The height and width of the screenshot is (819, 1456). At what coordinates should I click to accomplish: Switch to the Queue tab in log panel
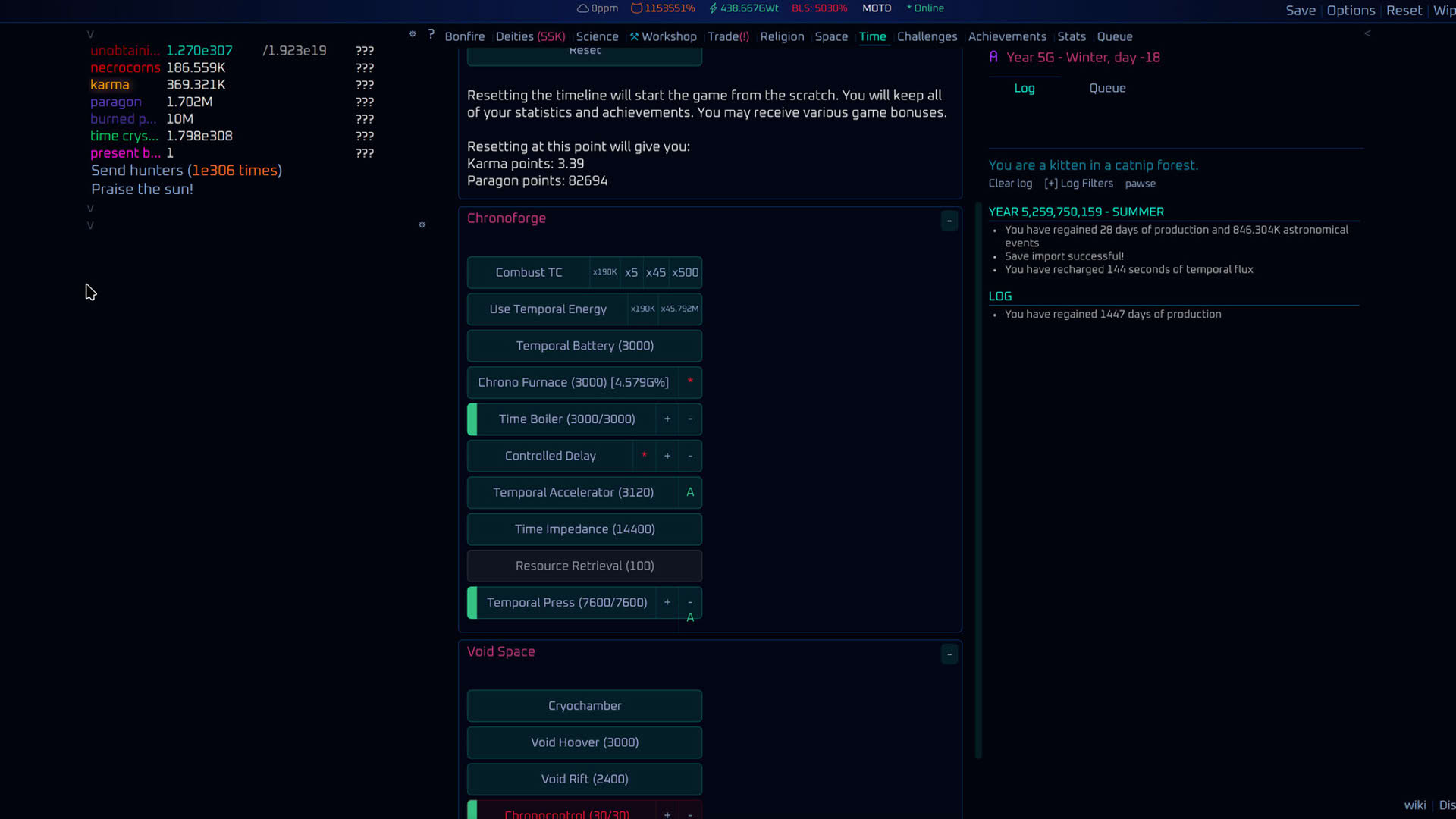click(1107, 88)
